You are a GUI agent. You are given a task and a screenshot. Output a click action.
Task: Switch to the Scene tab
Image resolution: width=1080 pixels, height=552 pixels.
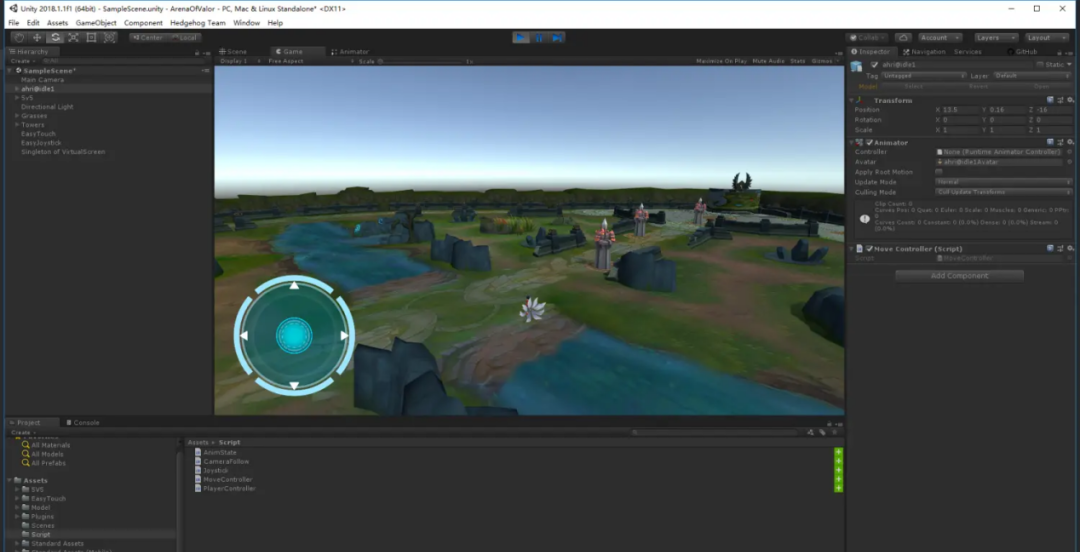(x=233, y=52)
